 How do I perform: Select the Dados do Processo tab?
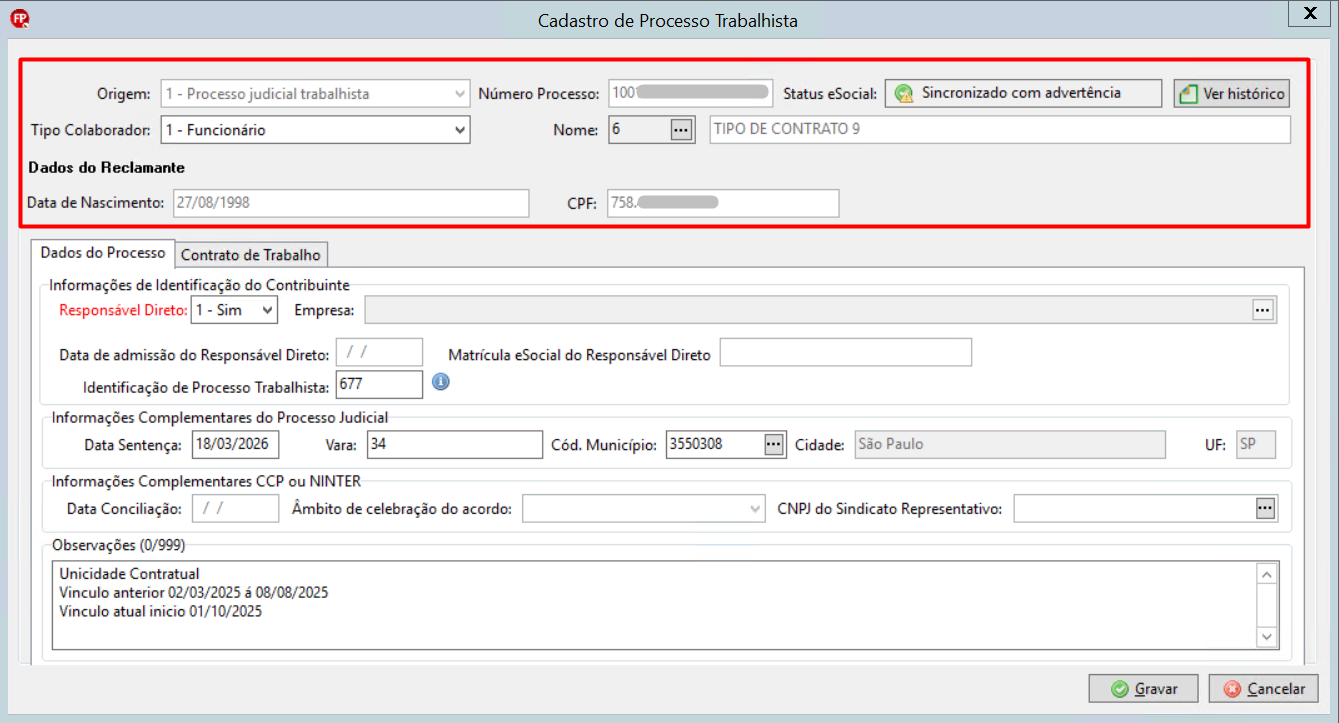point(103,253)
